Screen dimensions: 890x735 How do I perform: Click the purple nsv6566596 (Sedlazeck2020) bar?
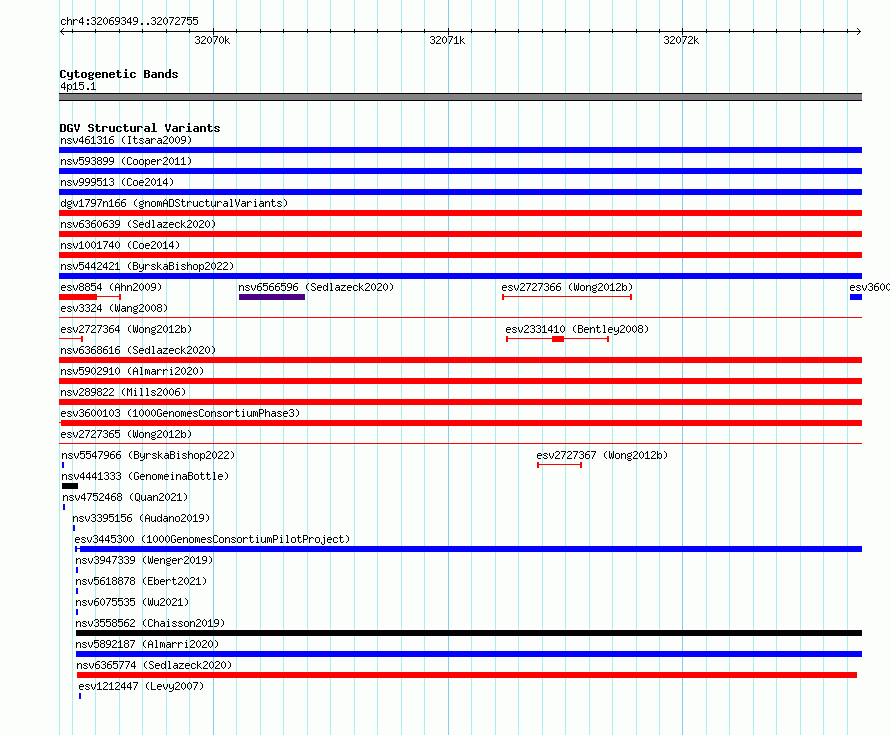point(272,297)
